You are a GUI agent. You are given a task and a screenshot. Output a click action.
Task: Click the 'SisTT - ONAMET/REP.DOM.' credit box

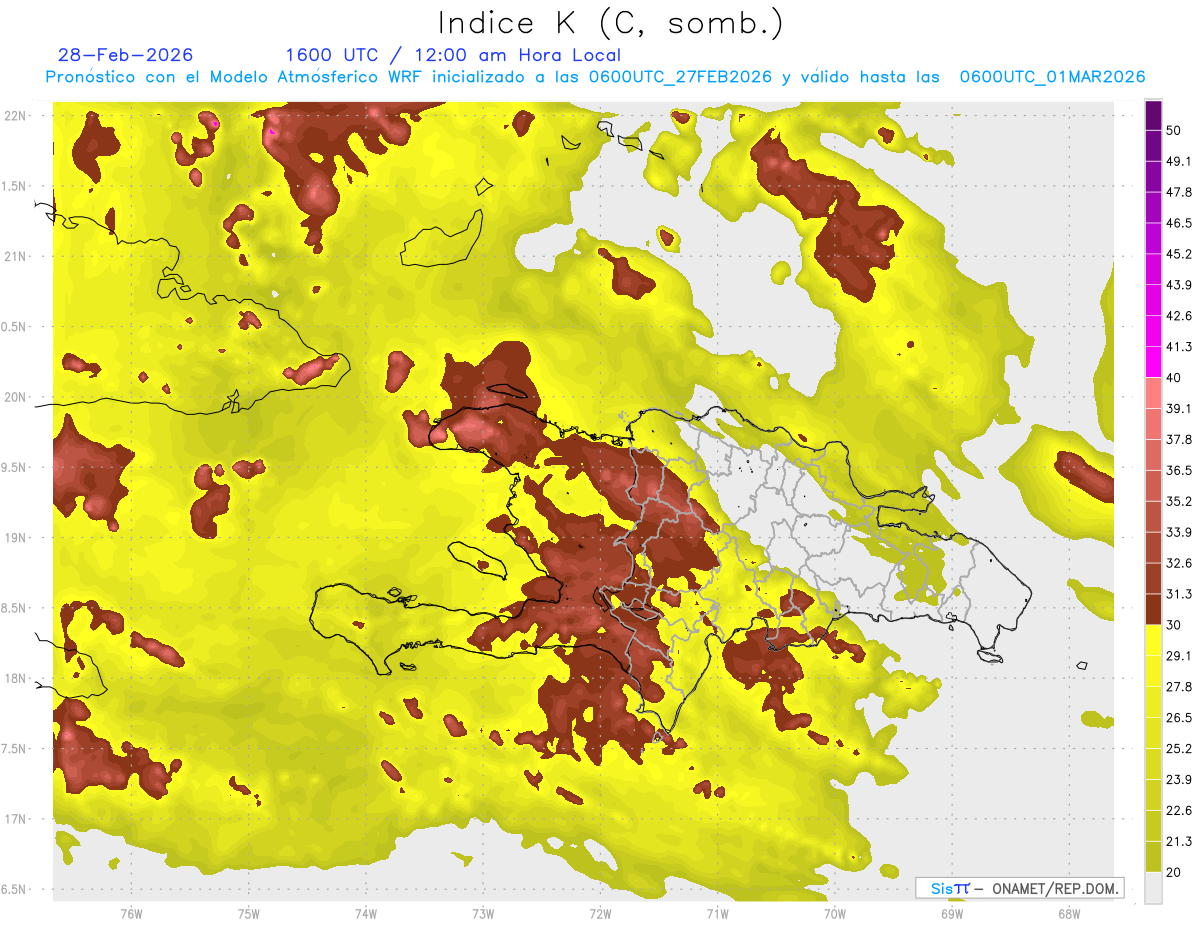(x=1019, y=888)
